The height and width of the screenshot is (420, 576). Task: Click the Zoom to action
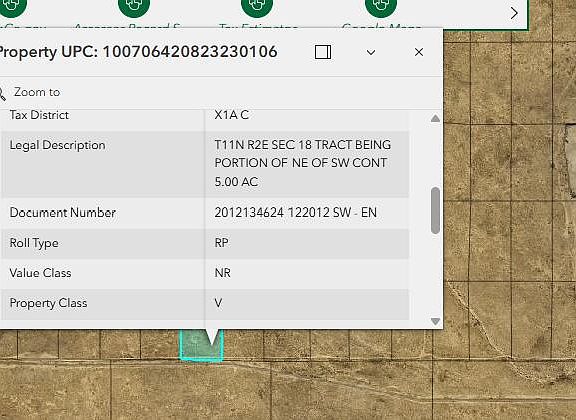pos(37,92)
